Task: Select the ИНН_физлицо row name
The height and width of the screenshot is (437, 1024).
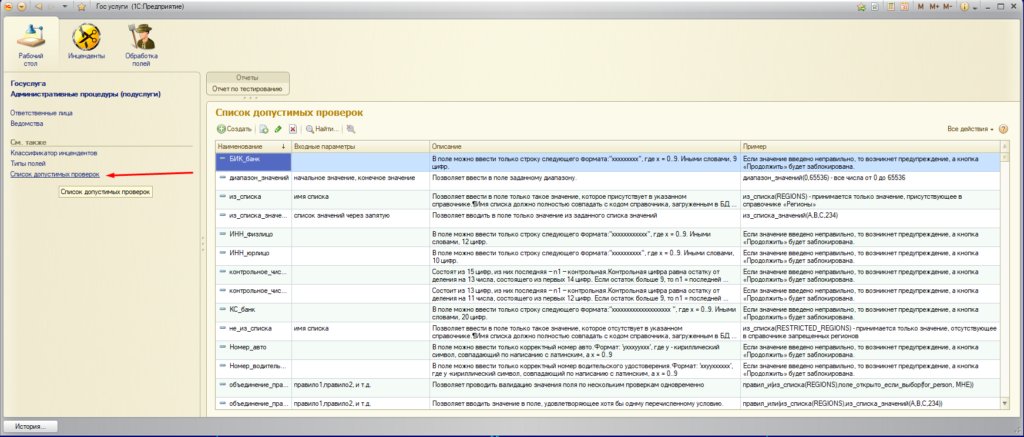Action: [x=251, y=233]
